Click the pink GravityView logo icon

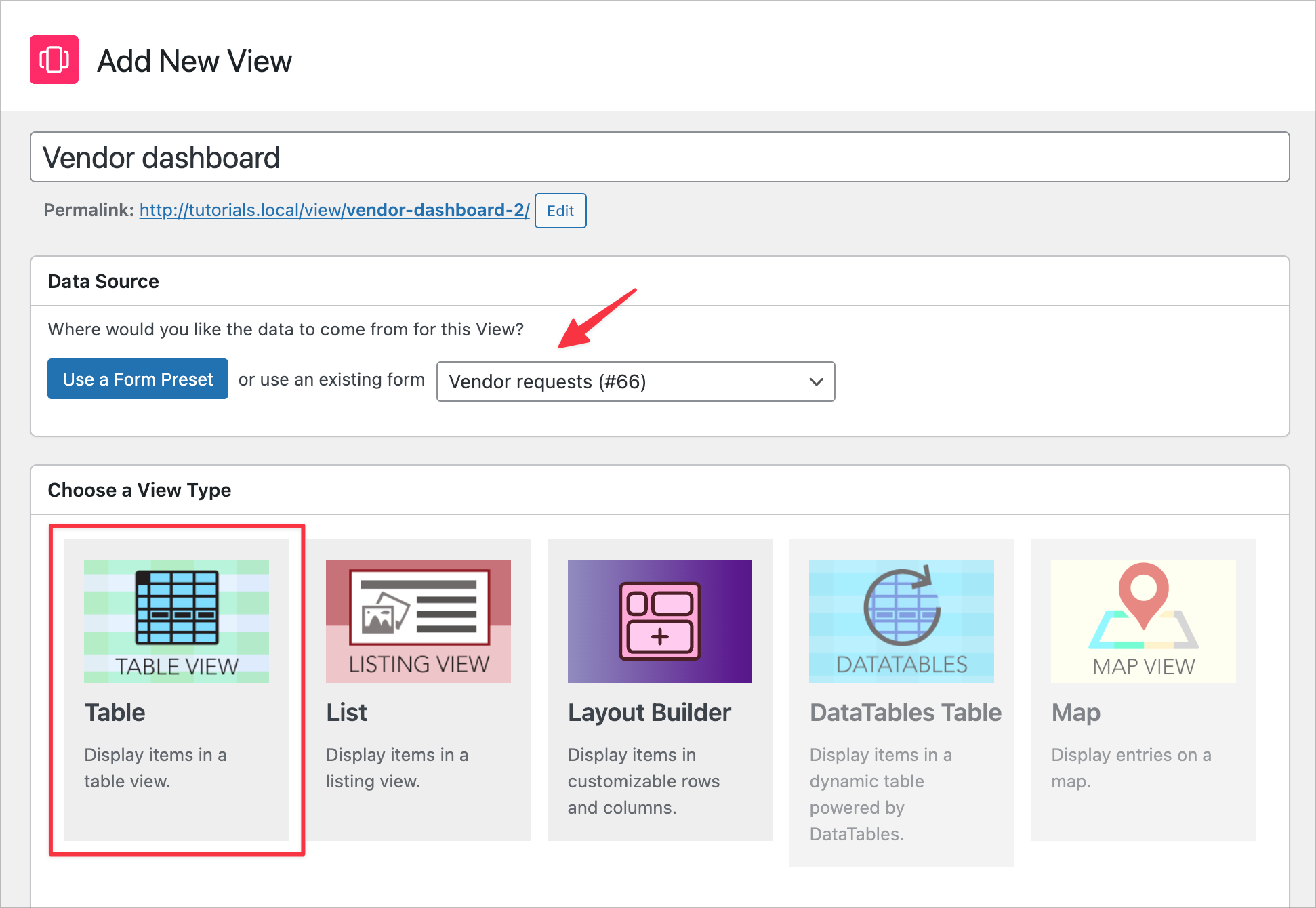54,60
